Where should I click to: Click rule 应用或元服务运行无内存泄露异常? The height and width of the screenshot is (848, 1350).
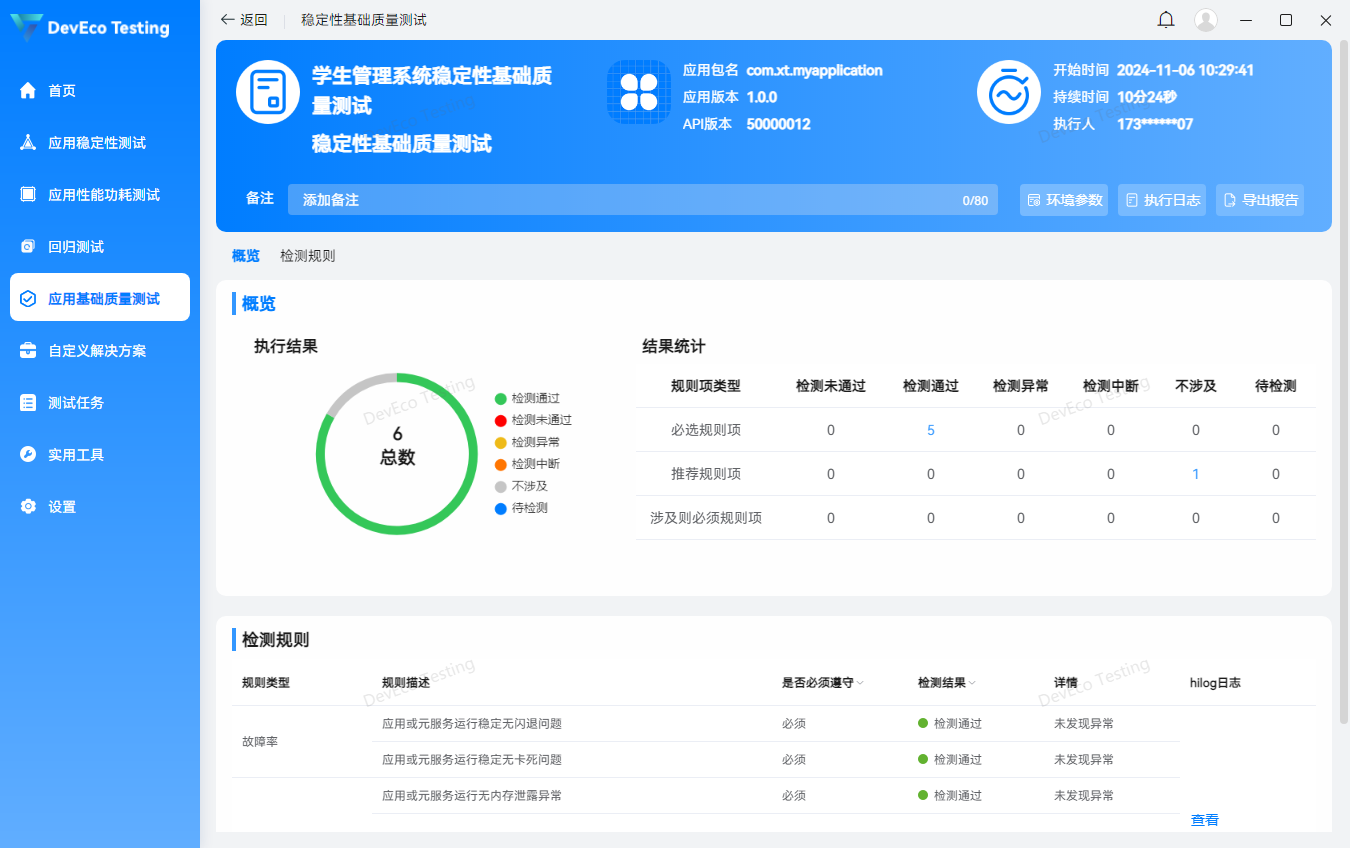[x=472, y=796]
